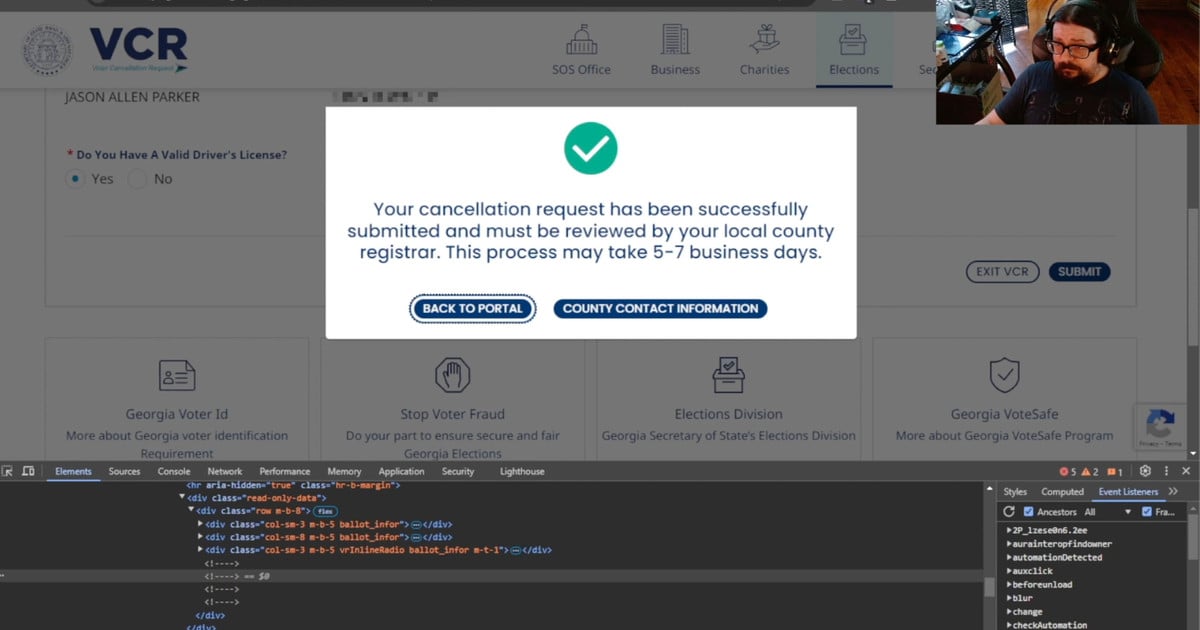This screenshot has width=1200, height=630.
Task: Select the inspect element tool in DevTools
Action: [x=7, y=470]
